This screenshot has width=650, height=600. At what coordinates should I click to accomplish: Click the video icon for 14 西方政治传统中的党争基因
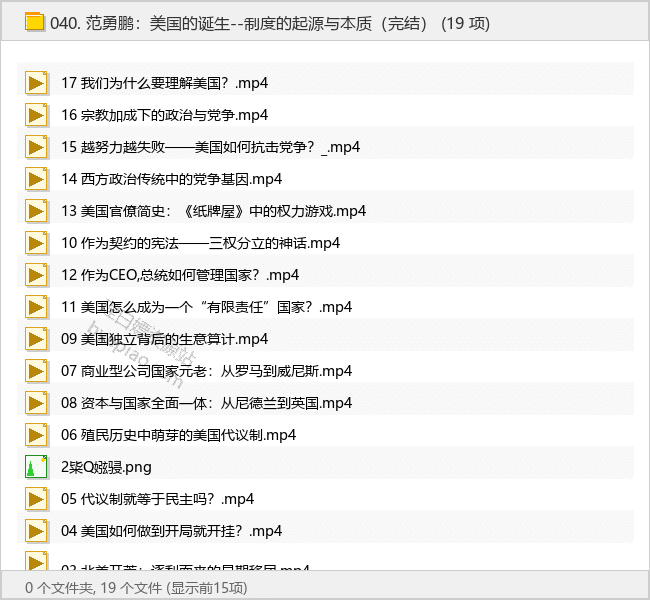(x=36, y=179)
